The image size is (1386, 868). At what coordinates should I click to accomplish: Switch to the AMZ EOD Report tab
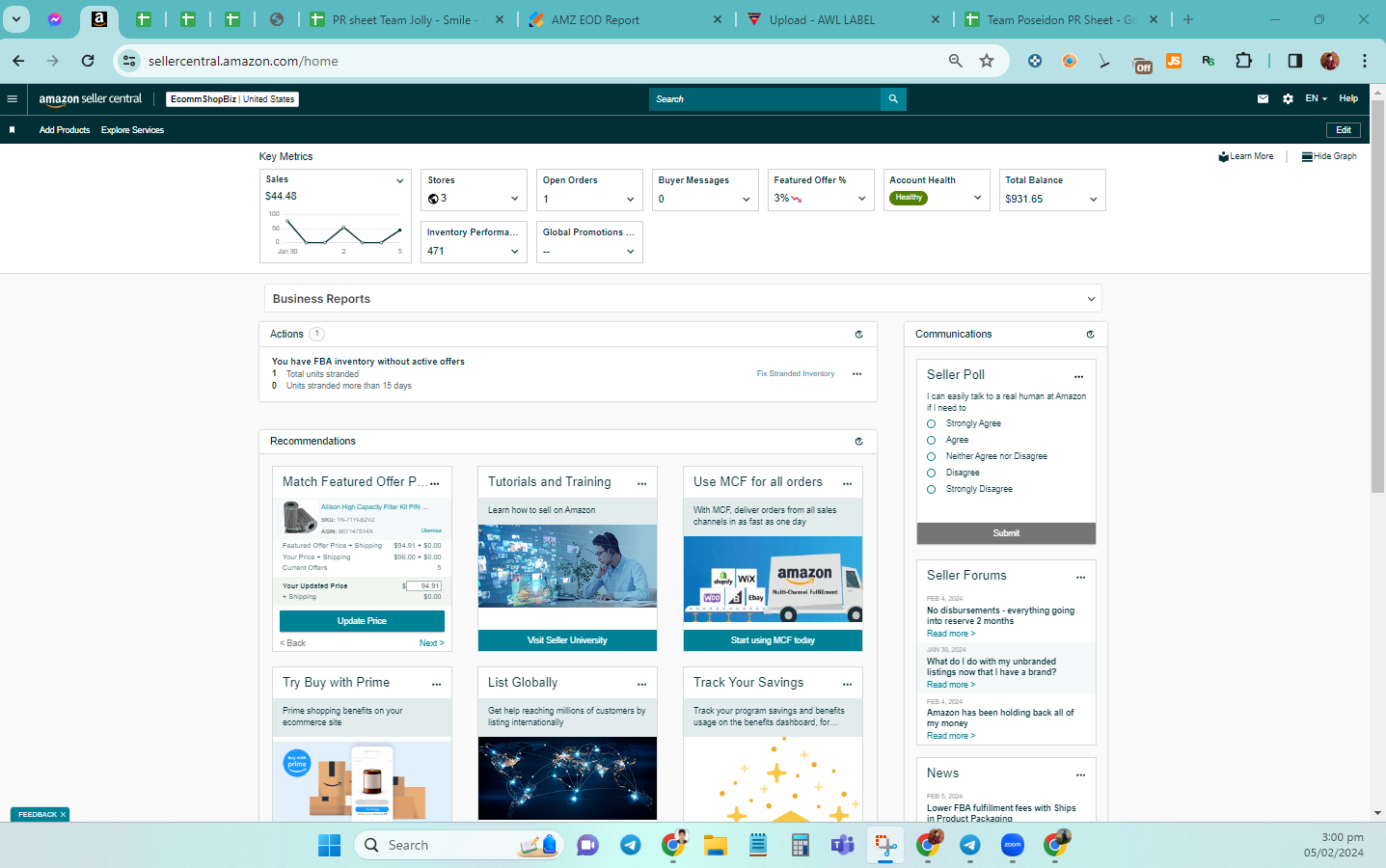pos(626,19)
